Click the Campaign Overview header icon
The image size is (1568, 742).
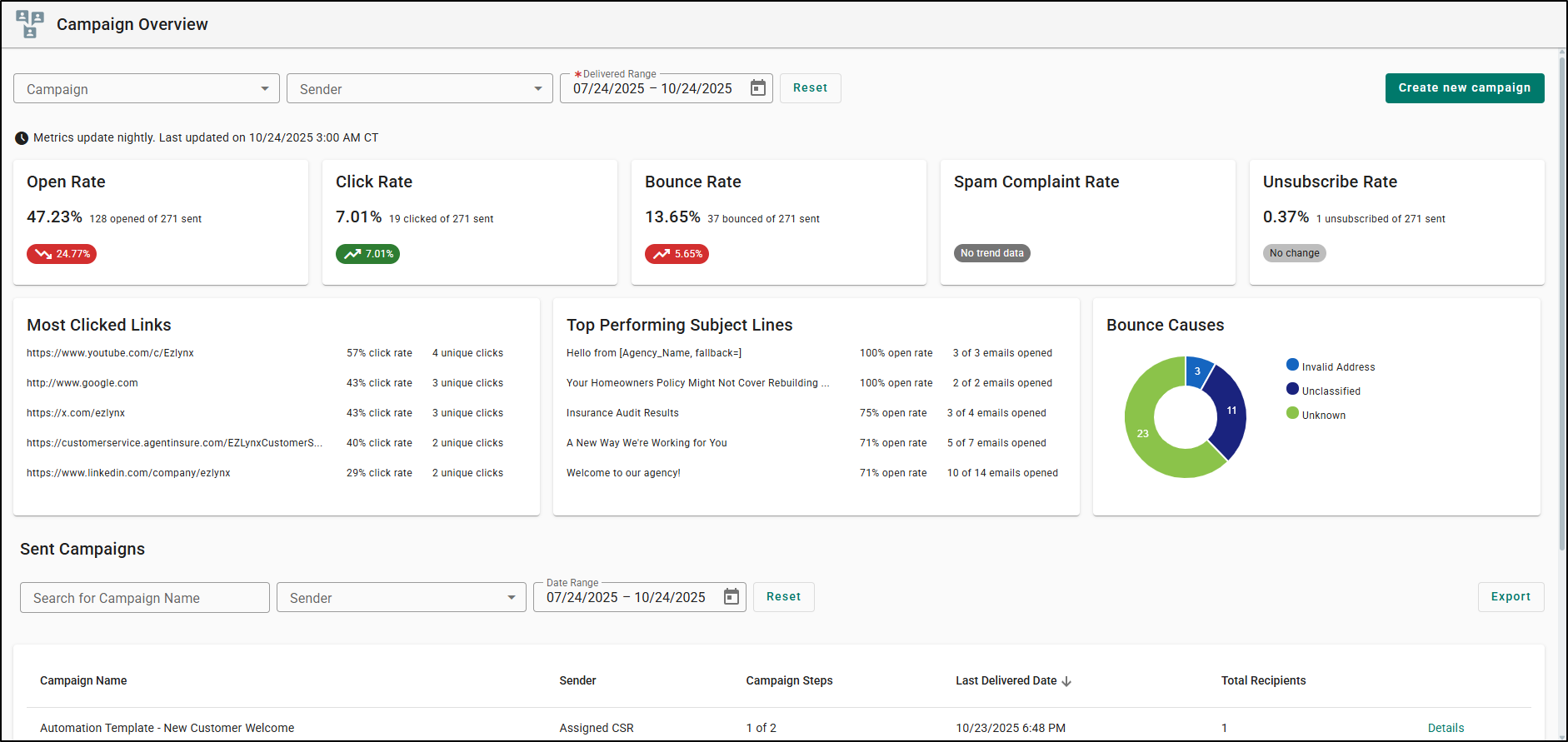(x=29, y=24)
